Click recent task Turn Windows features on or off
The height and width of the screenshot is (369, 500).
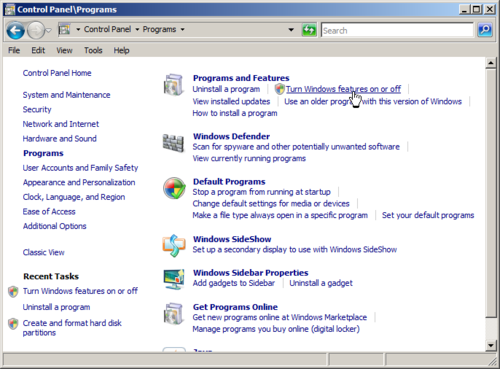point(80,291)
